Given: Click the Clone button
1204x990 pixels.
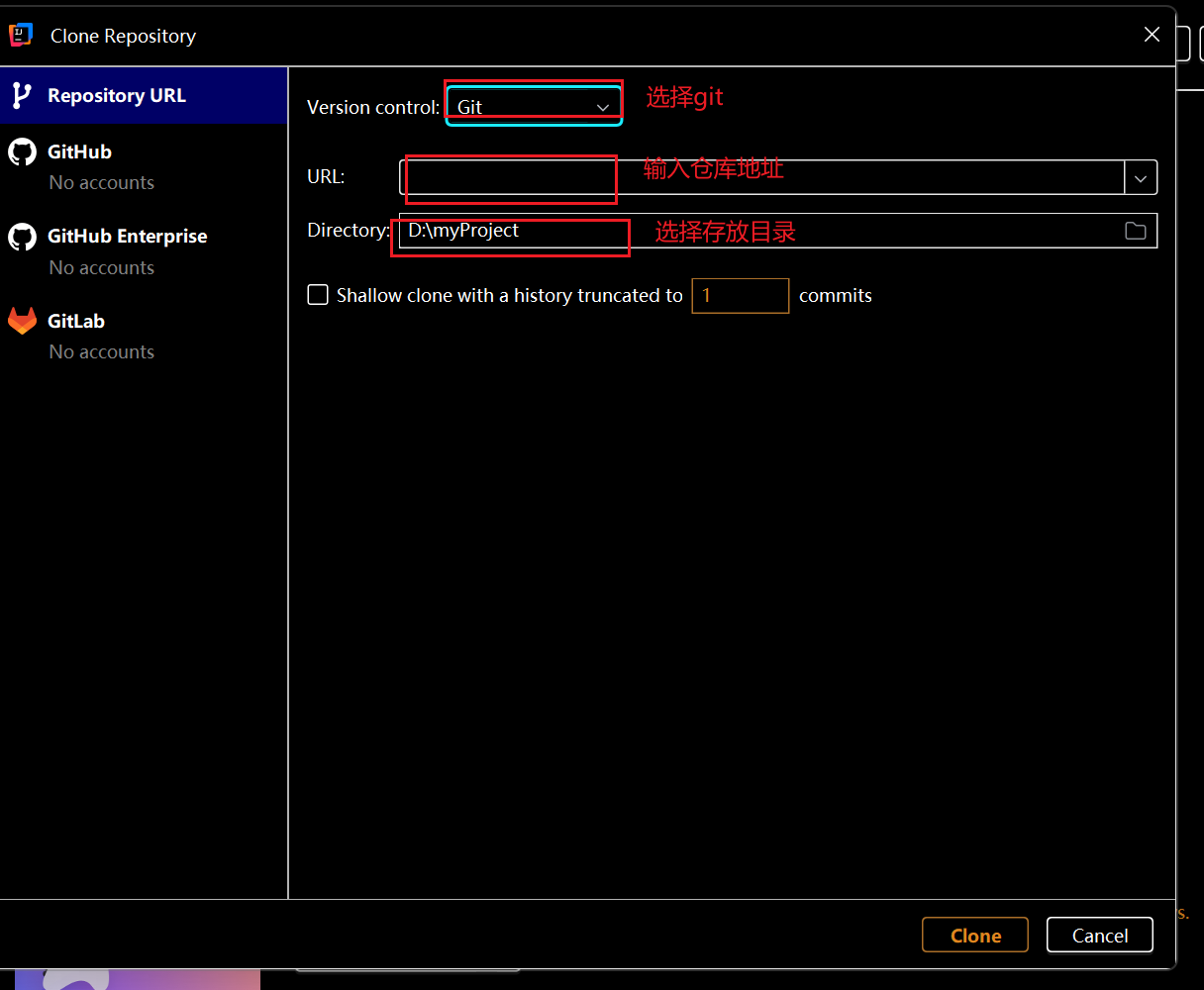Looking at the screenshot, I should tap(975, 936).
